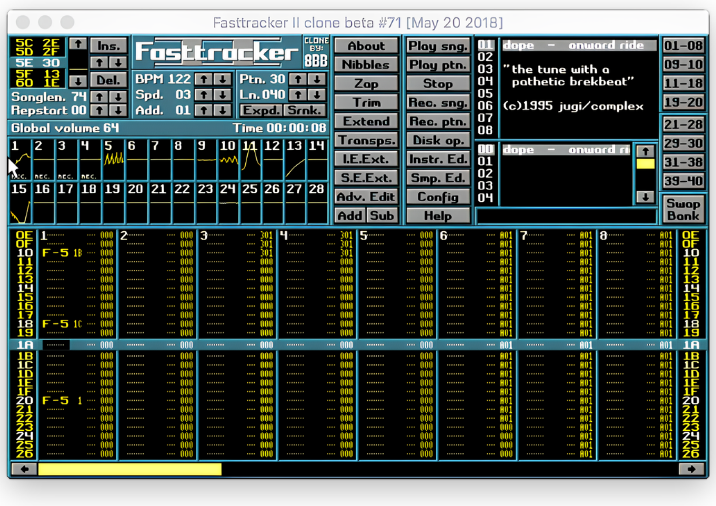Screen dimensions: 716x506
Task: Record pattern with Rec. ptn.
Action: tap(438, 121)
